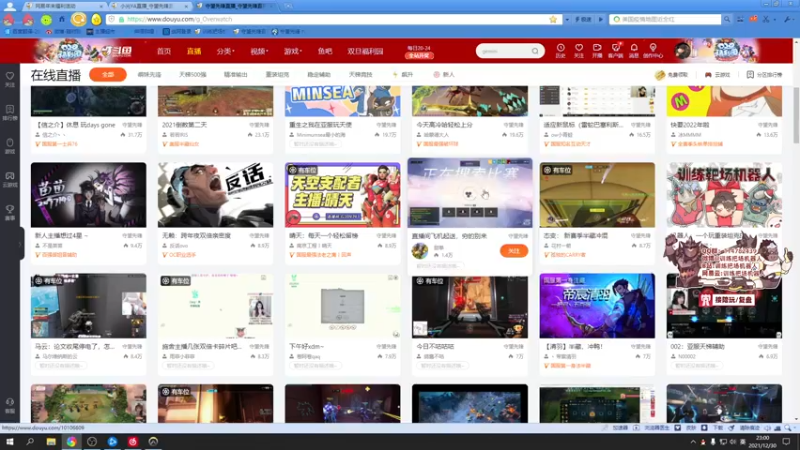Viewport: 800px width, 450px height.
Task: Click the page vertical scrollbar thumb
Action: [796, 116]
